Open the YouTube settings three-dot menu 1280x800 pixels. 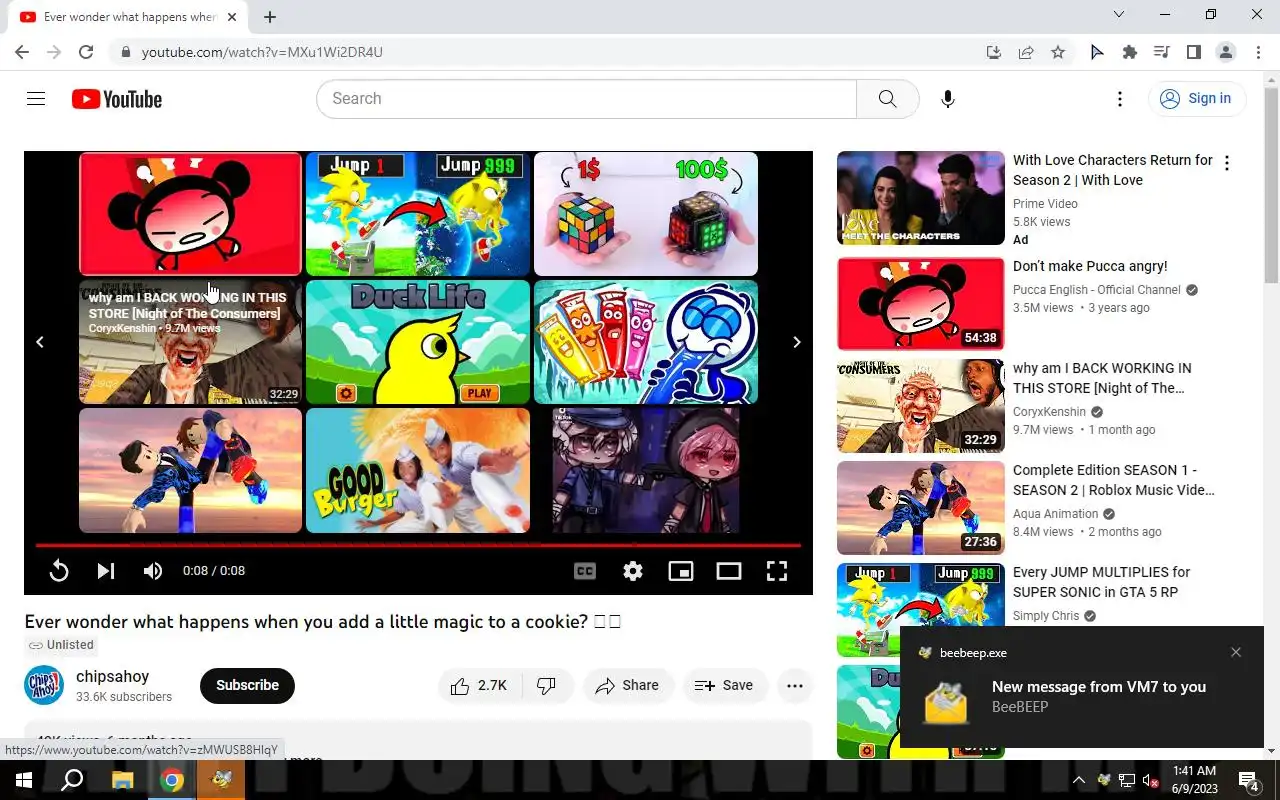click(1120, 99)
